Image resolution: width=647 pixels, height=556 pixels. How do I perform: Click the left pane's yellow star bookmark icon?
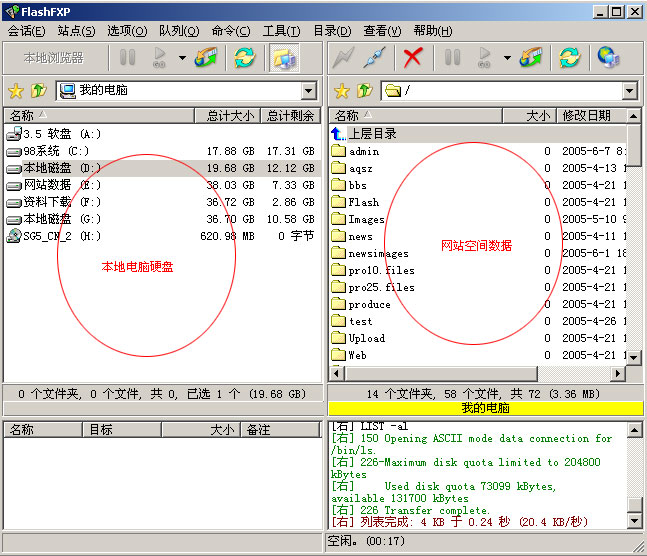tap(15, 91)
